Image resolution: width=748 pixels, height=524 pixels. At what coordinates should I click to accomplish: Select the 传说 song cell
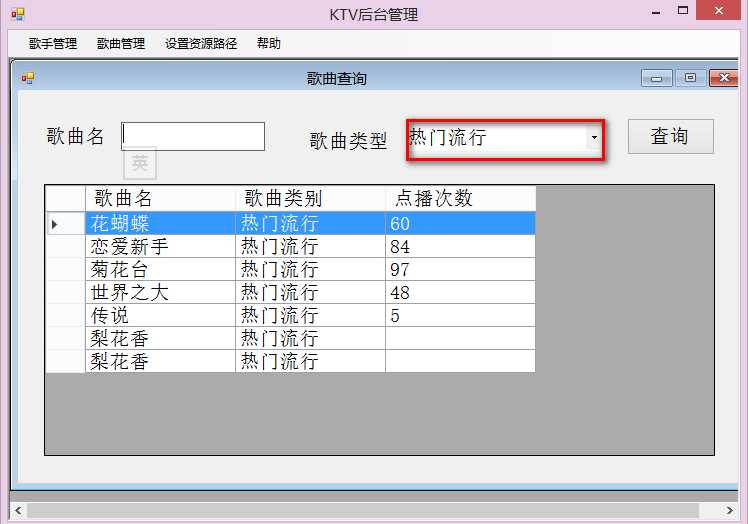click(x=160, y=315)
